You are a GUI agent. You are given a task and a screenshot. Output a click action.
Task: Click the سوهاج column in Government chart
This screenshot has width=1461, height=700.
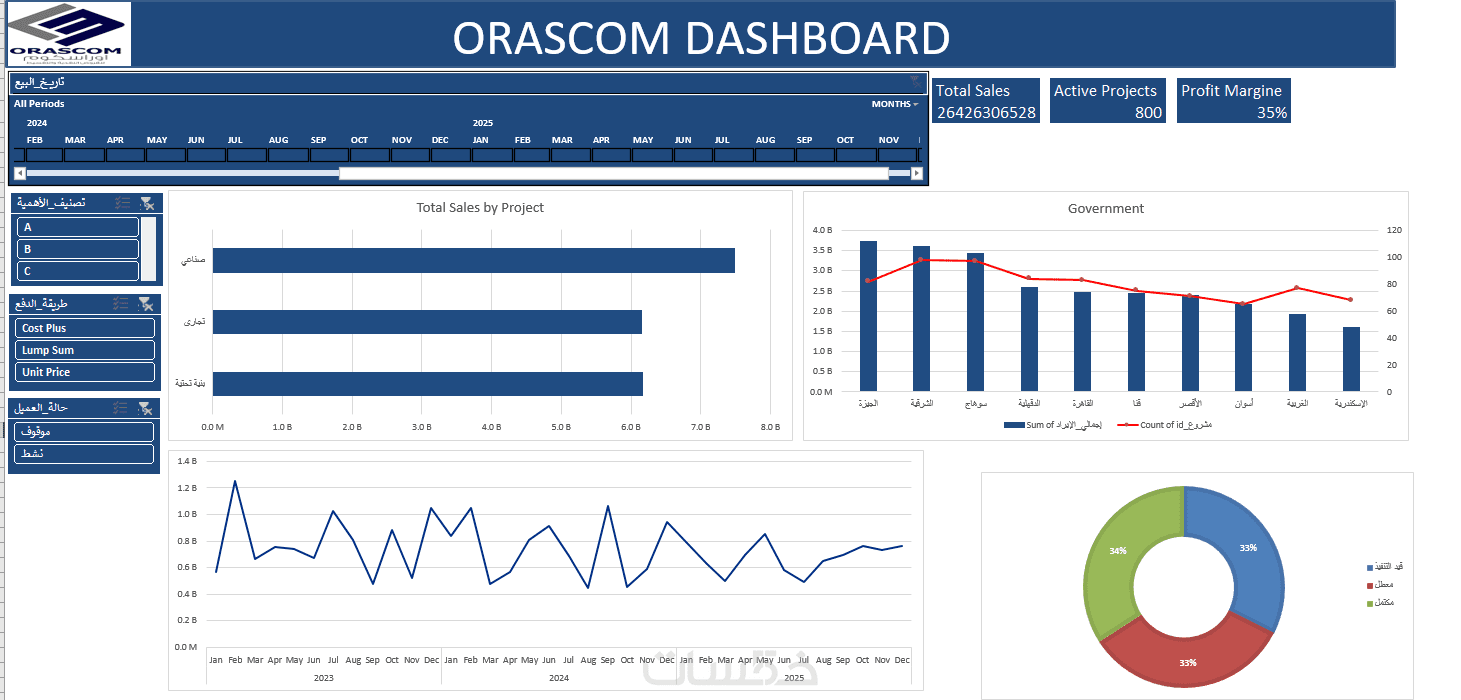(x=975, y=322)
